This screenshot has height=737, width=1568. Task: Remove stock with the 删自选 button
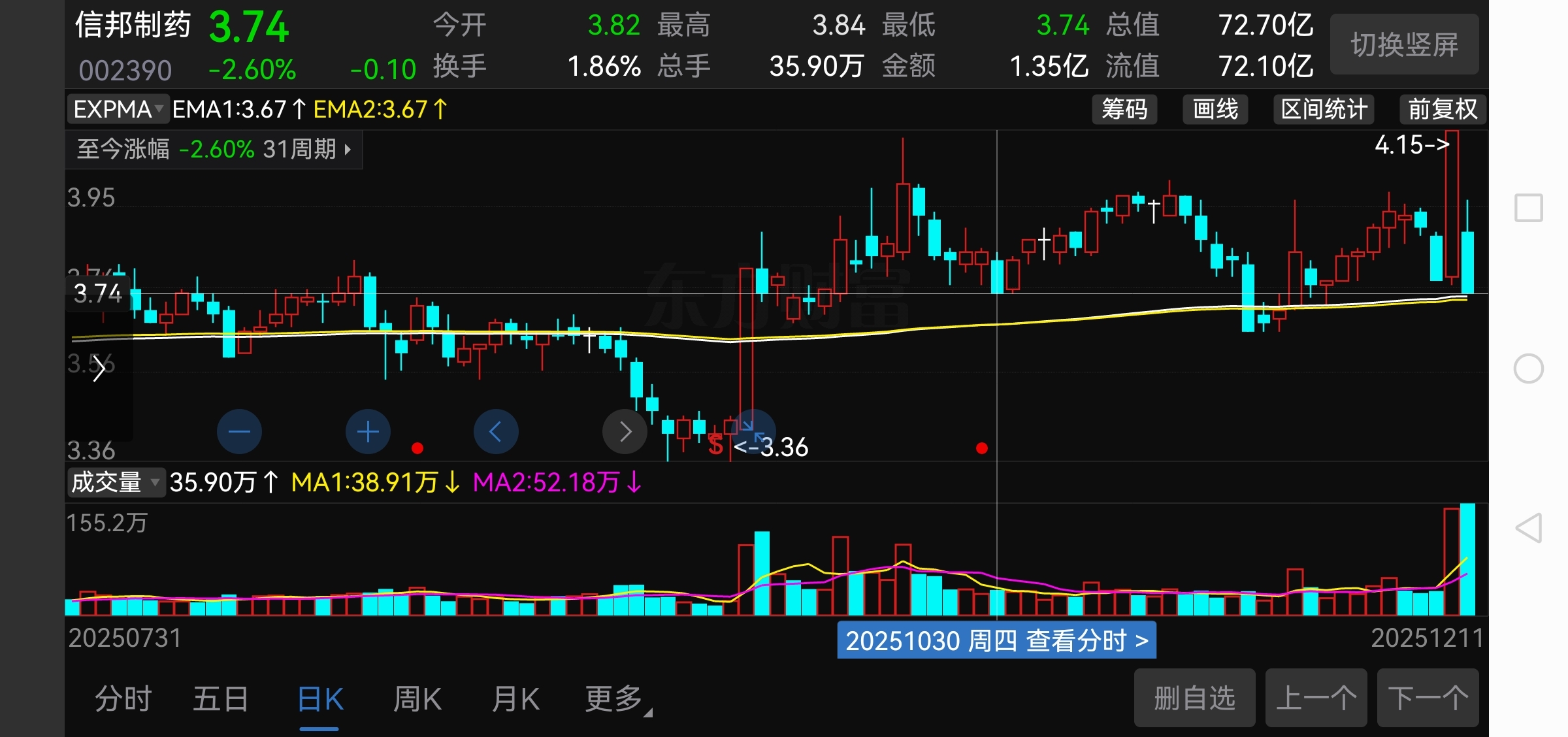click(1194, 698)
